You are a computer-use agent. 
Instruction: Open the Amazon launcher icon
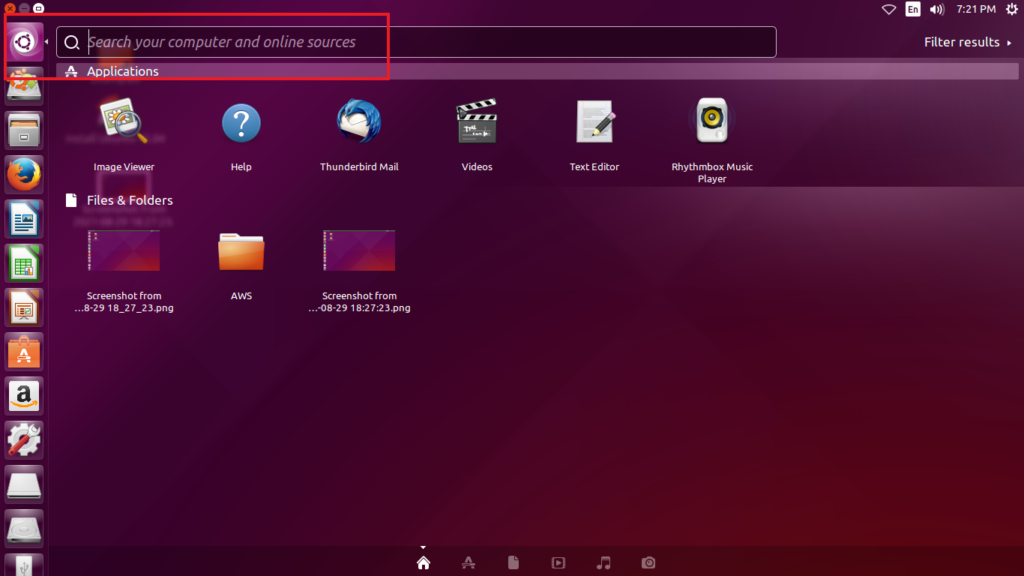(24, 395)
